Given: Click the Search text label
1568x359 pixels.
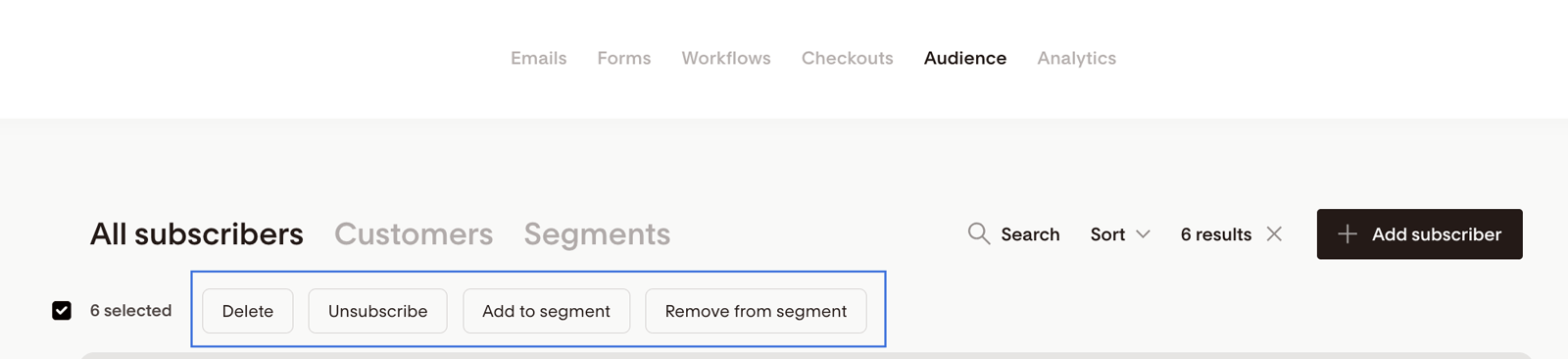Looking at the screenshot, I should pos(1030,234).
